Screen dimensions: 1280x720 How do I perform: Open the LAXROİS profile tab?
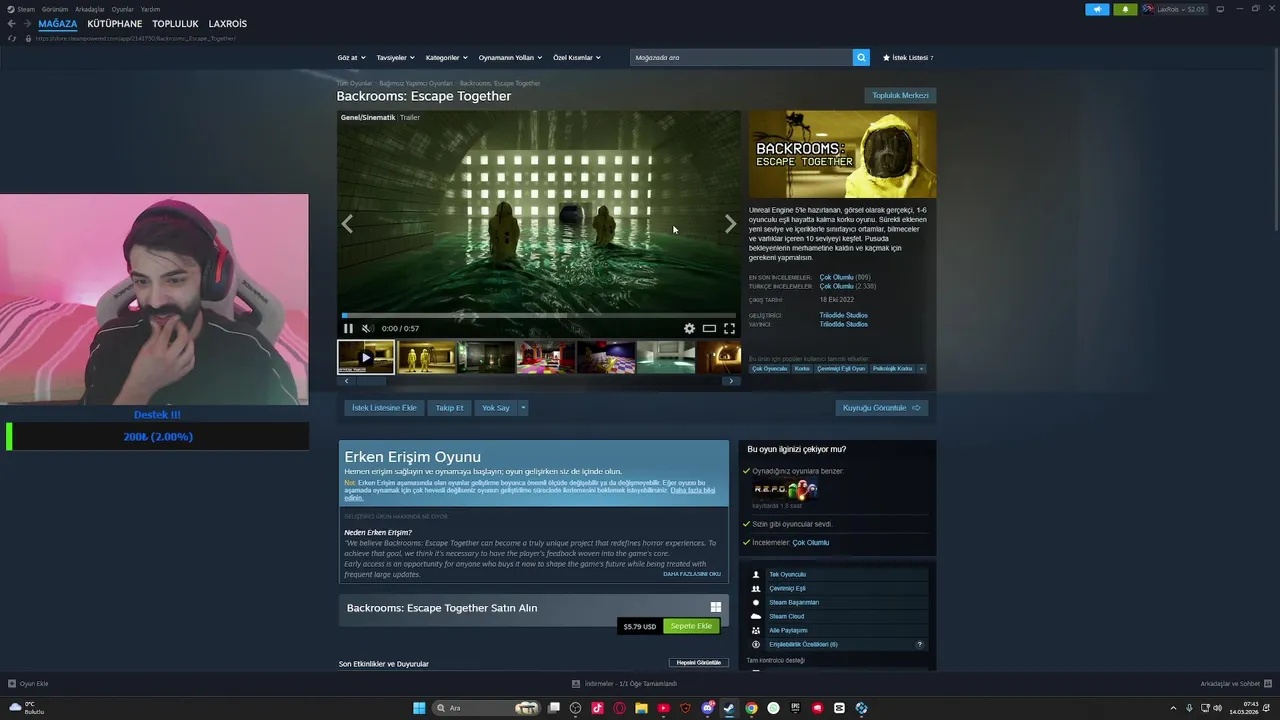(228, 24)
